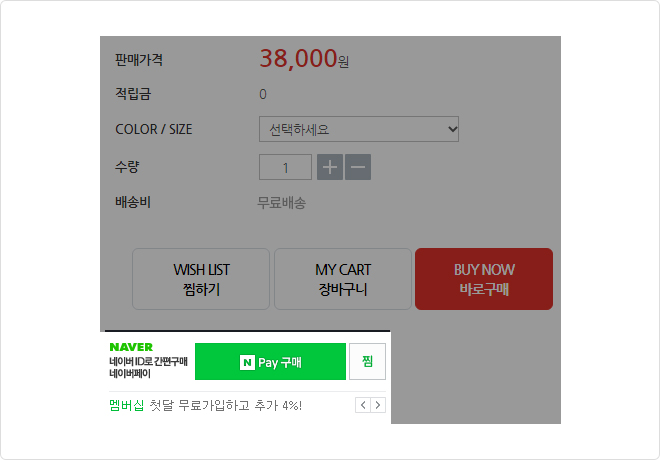Viewport: 660px width, 460px height.
Task: Decrease quantity with the minus button
Action: (358, 167)
